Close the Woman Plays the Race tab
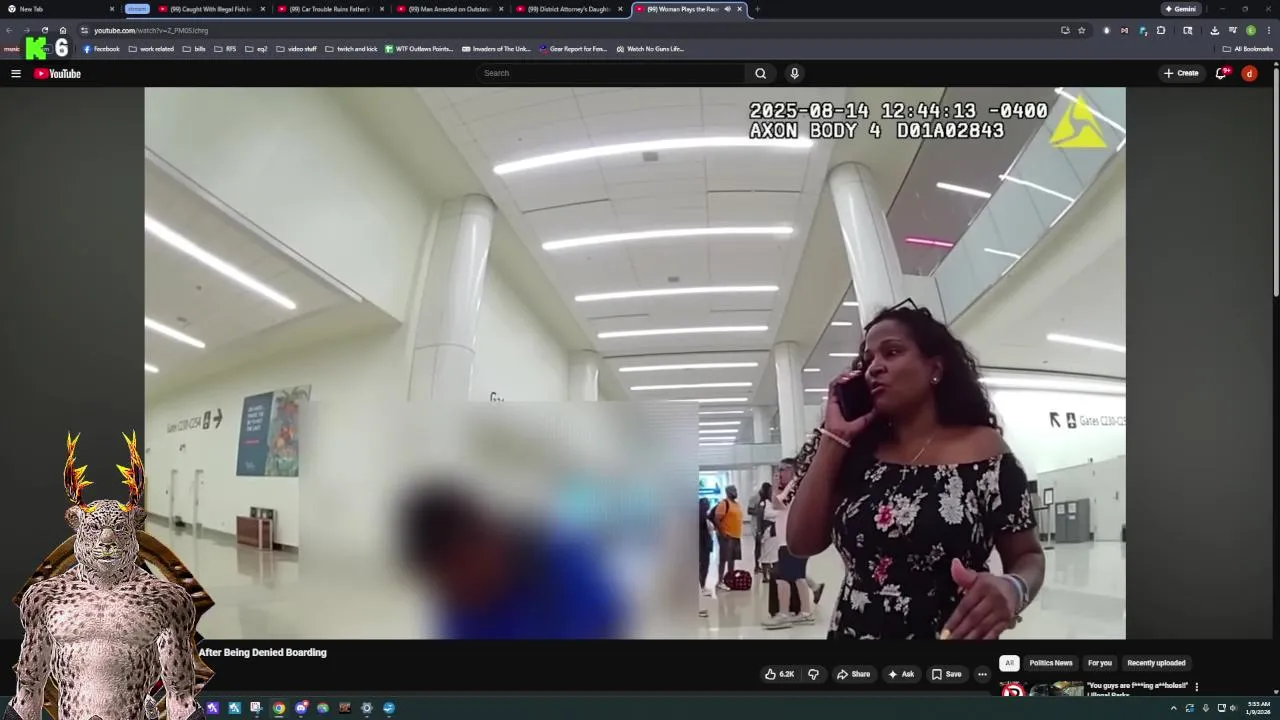The width and height of the screenshot is (1280, 720). tap(740, 9)
